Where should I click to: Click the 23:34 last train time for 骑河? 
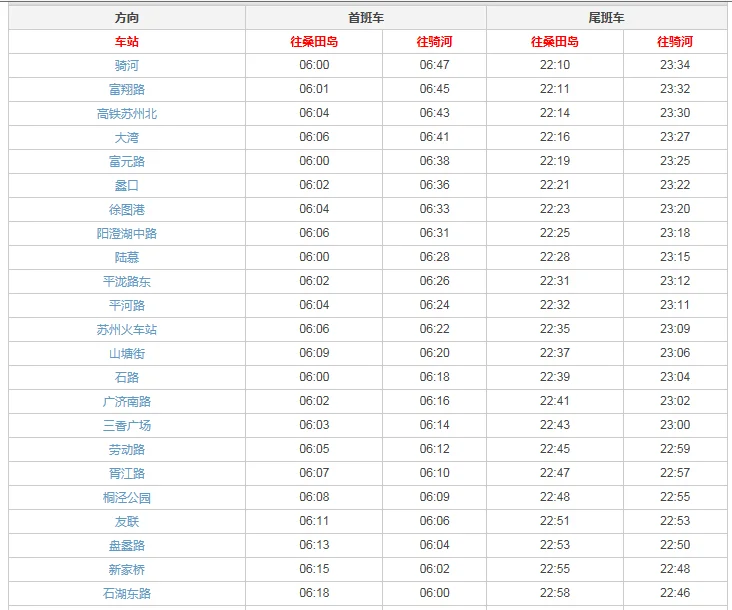pos(675,66)
